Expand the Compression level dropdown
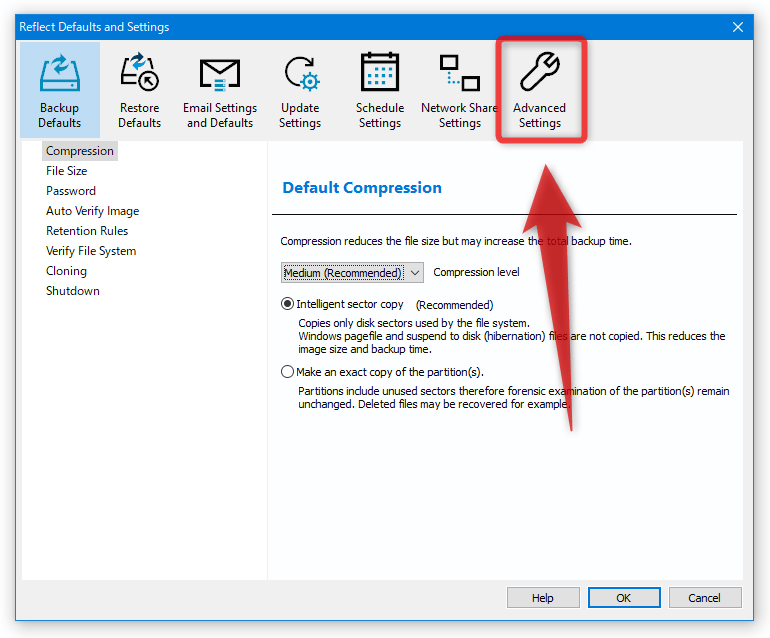The width and height of the screenshot is (770, 638). (x=352, y=273)
